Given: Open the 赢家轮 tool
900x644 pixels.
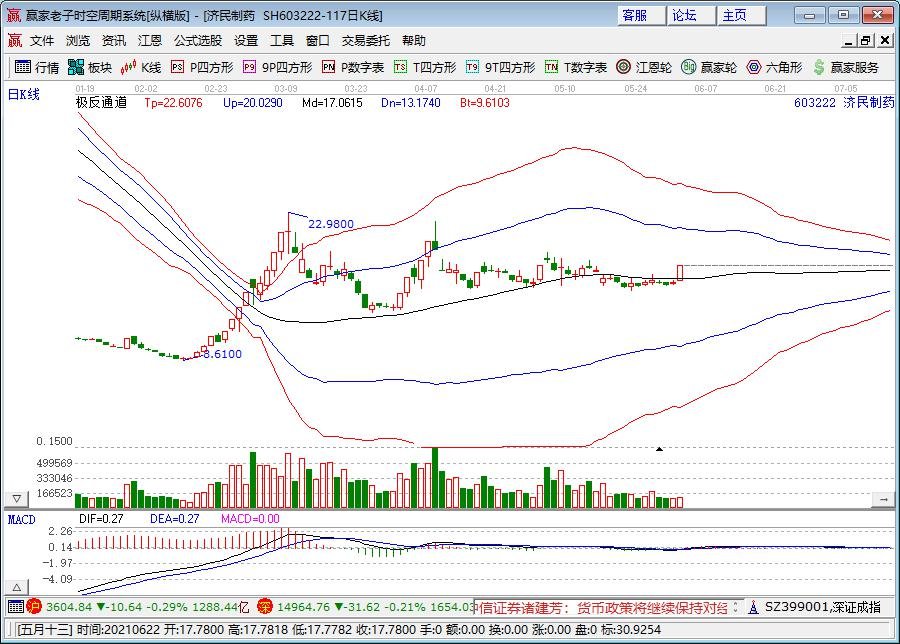Looking at the screenshot, I should pyautogui.click(x=709, y=67).
